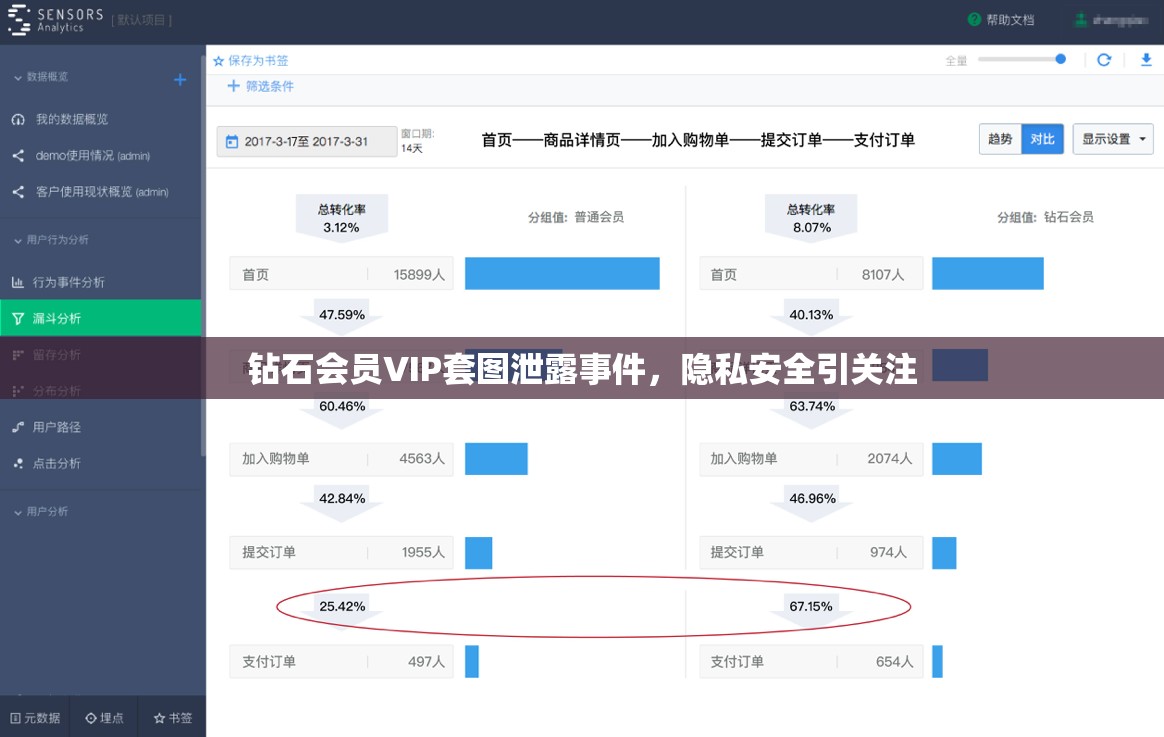Open the date range 2017-3-17至2017-3-31 picker
The height and width of the screenshot is (737, 1164).
click(307, 142)
